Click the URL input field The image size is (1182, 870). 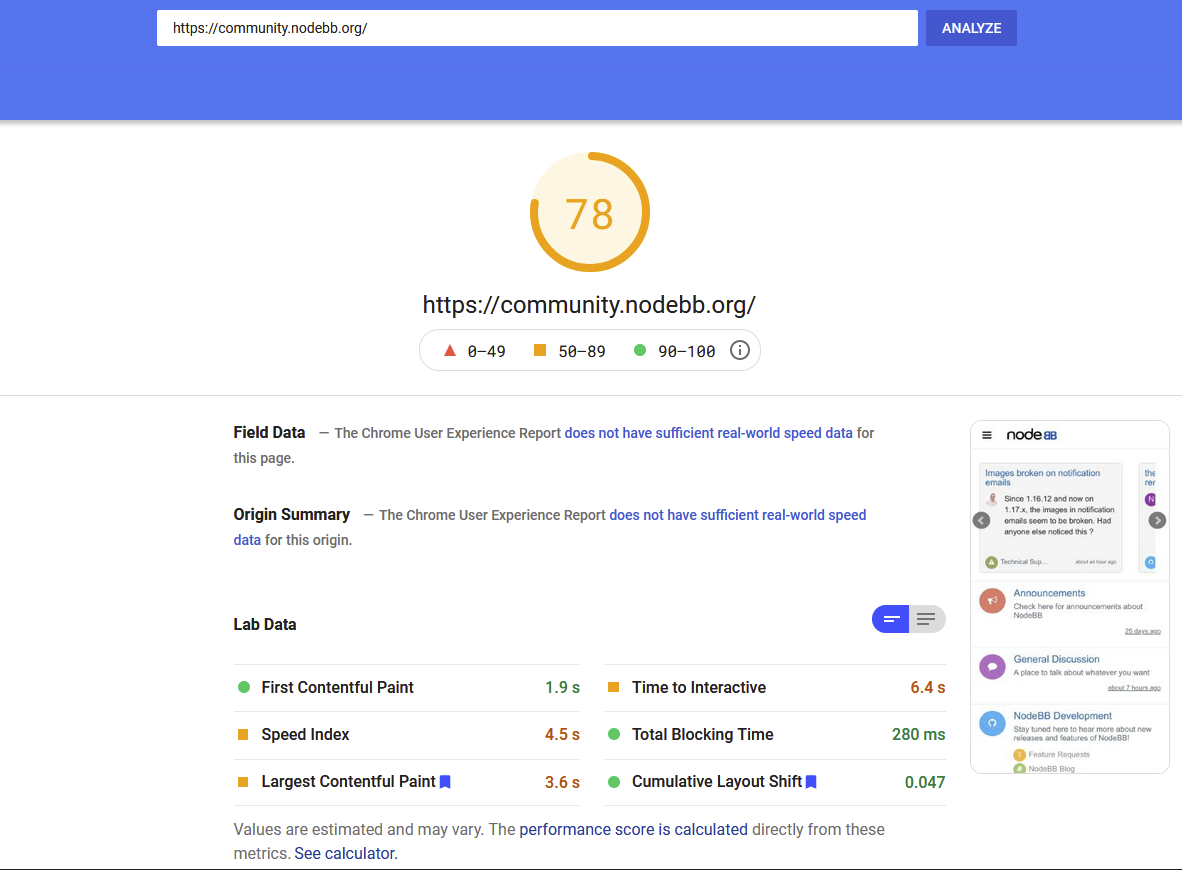[x=537, y=28]
